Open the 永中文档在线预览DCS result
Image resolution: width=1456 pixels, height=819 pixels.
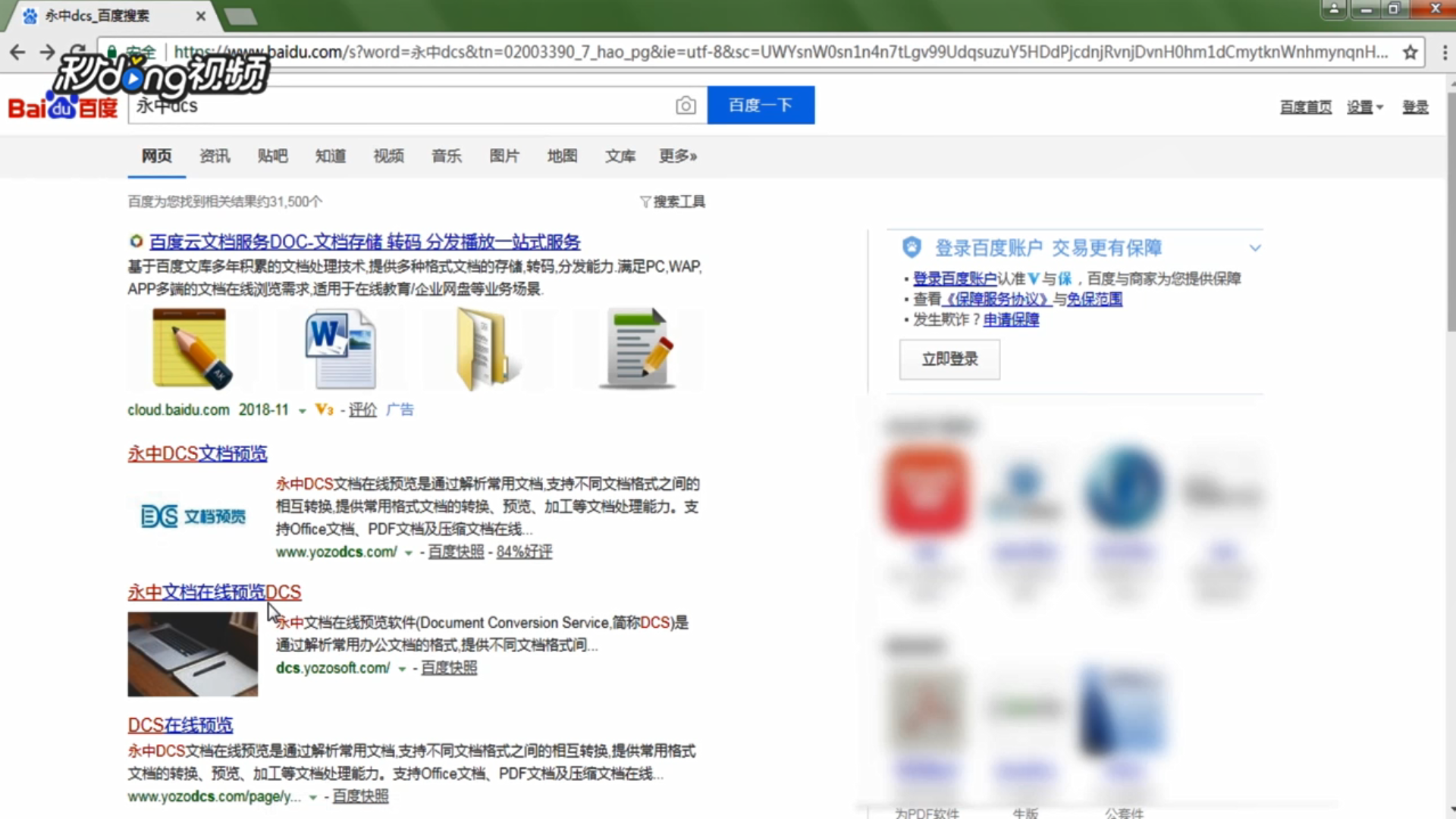215,592
